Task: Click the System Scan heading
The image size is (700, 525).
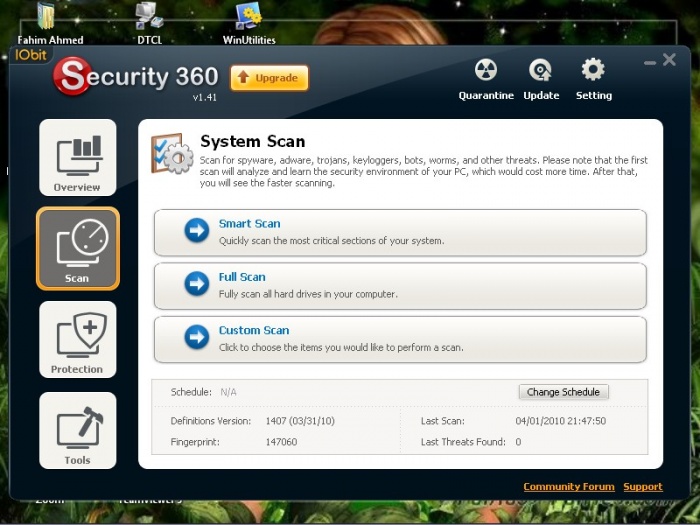Action: pyautogui.click(x=253, y=142)
